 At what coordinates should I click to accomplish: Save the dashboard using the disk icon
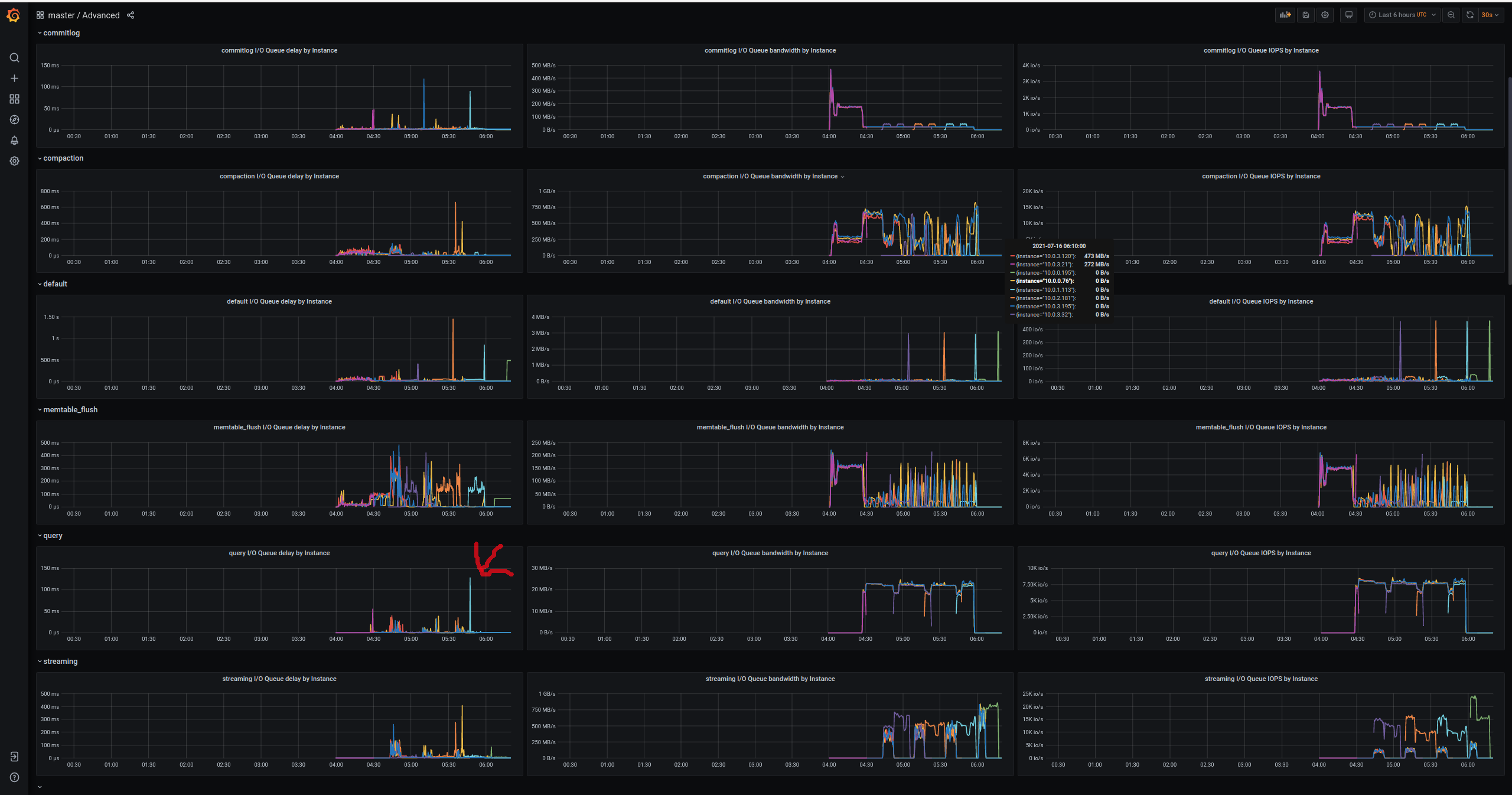[1305, 15]
